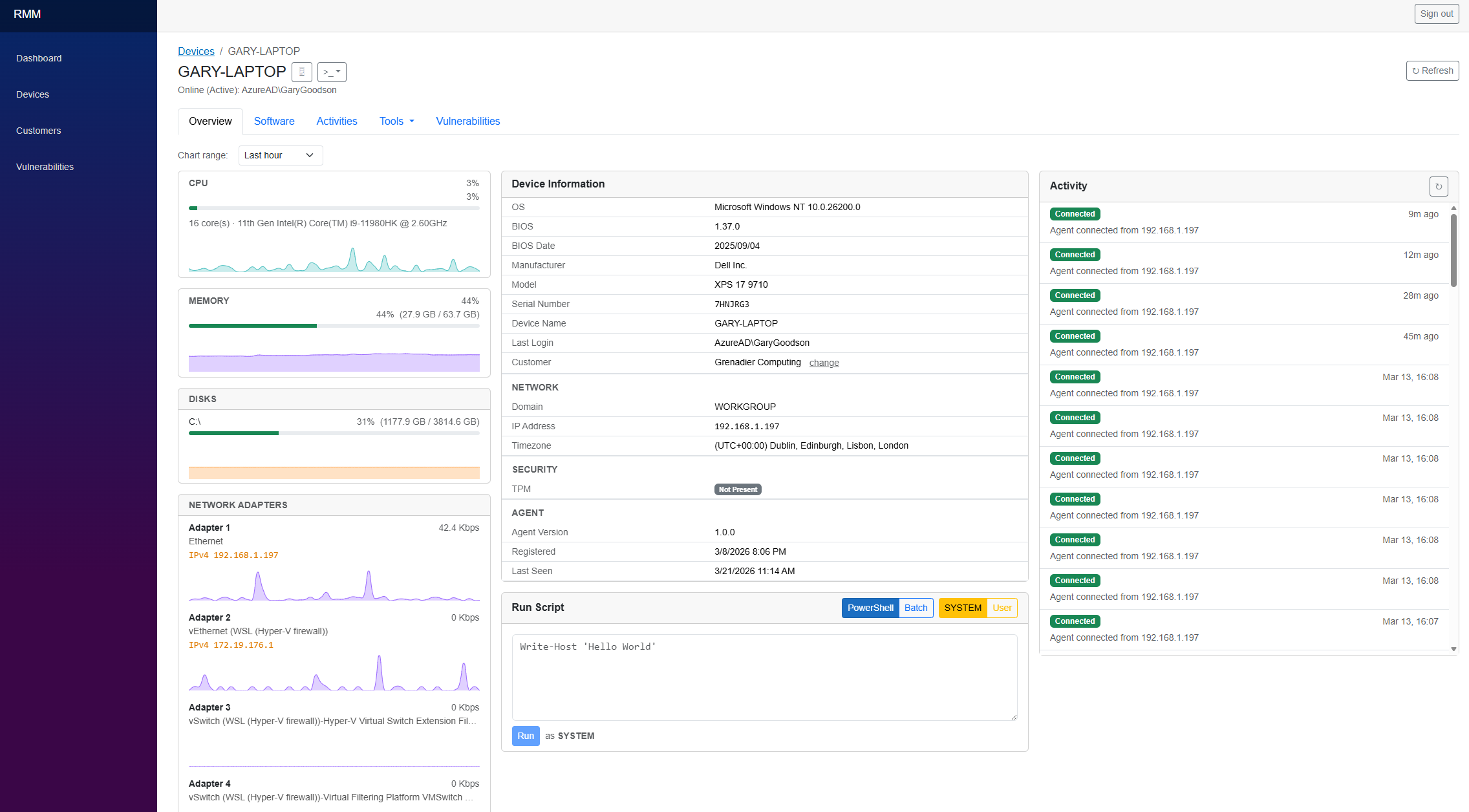Click the device details icon beside GARY-LAPTOP
Screen dimensions: 1469x812
click(x=301, y=72)
